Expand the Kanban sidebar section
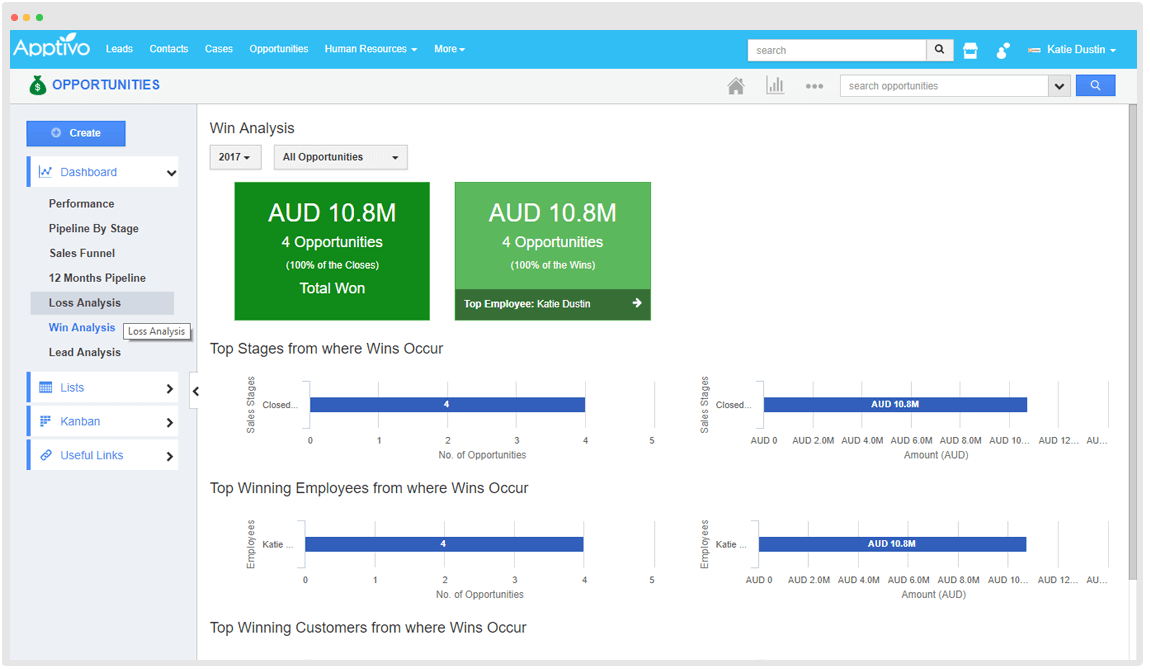This screenshot has height=670, width=1150. (102, 421)
